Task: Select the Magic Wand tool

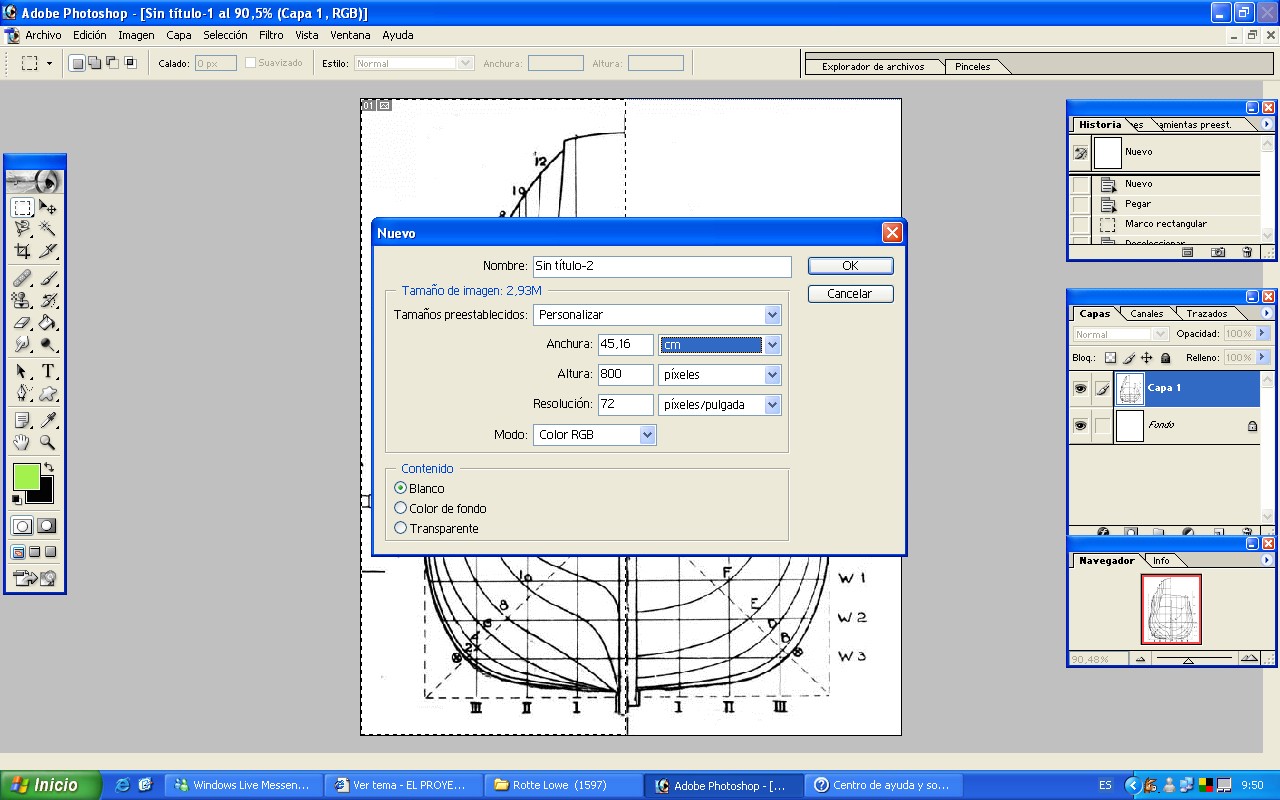Action: (47, 229)
